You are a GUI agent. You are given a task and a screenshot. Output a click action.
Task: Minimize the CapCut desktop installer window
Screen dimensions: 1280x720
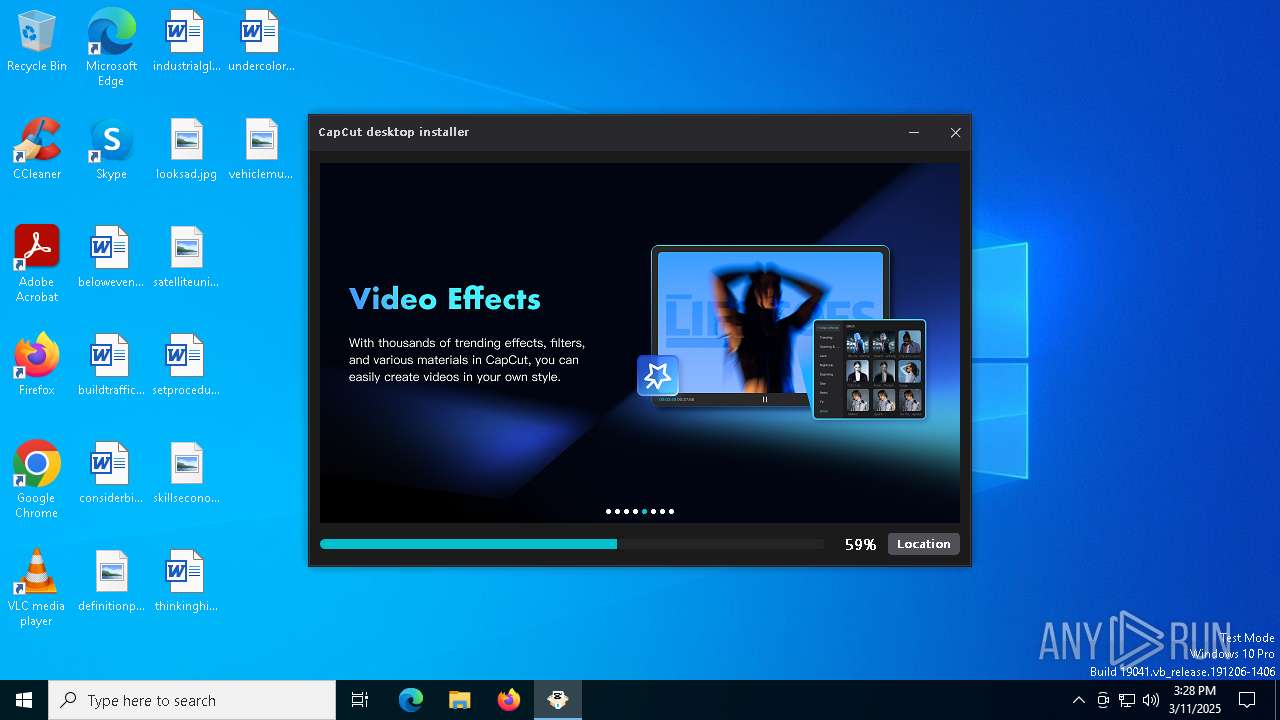point(914,132)
